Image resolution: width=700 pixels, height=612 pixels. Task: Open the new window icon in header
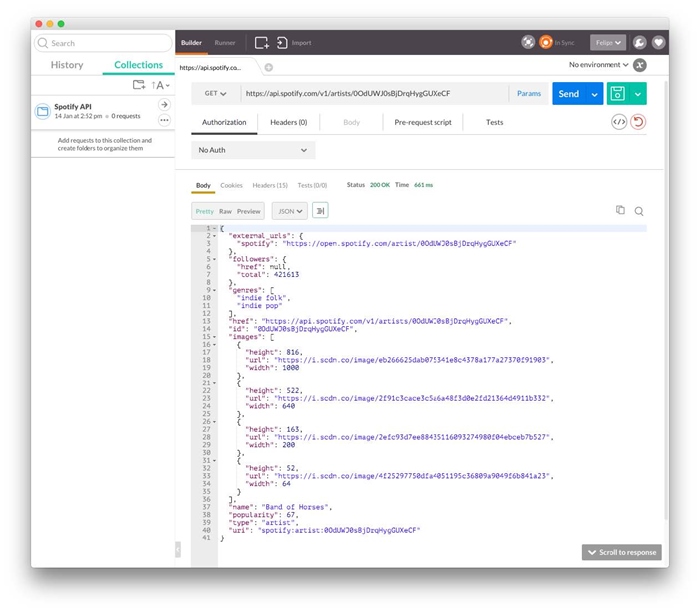(x=262, y=43)
